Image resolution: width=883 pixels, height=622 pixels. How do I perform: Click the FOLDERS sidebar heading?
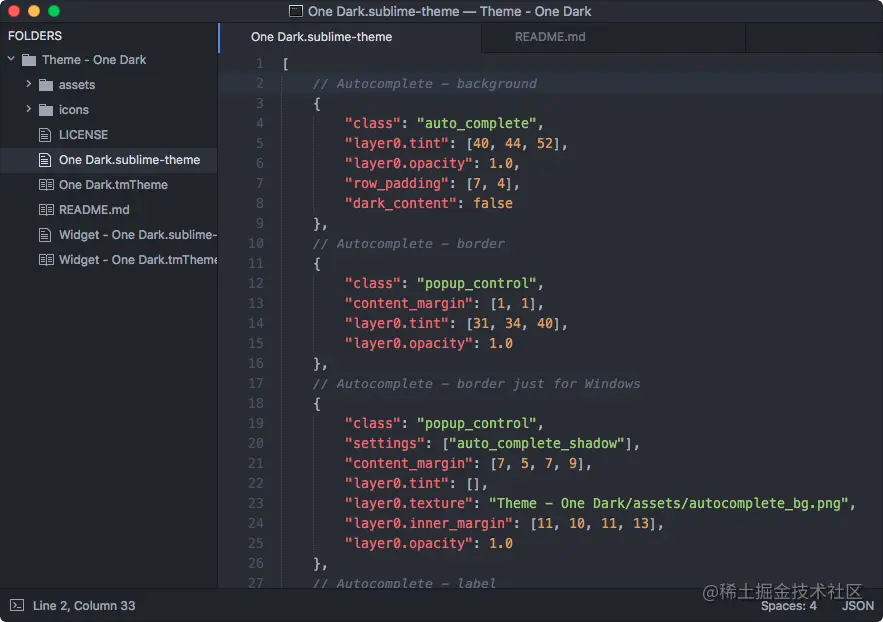[35, 35]
